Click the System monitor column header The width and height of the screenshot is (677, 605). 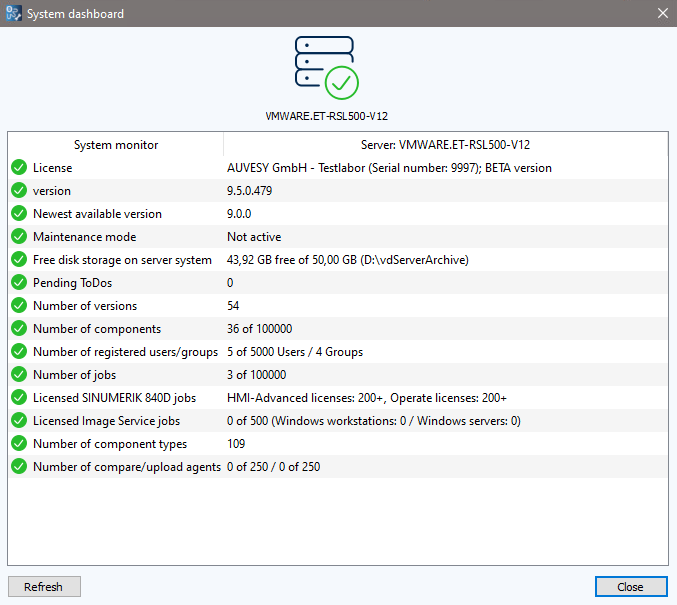coord(116,145)
